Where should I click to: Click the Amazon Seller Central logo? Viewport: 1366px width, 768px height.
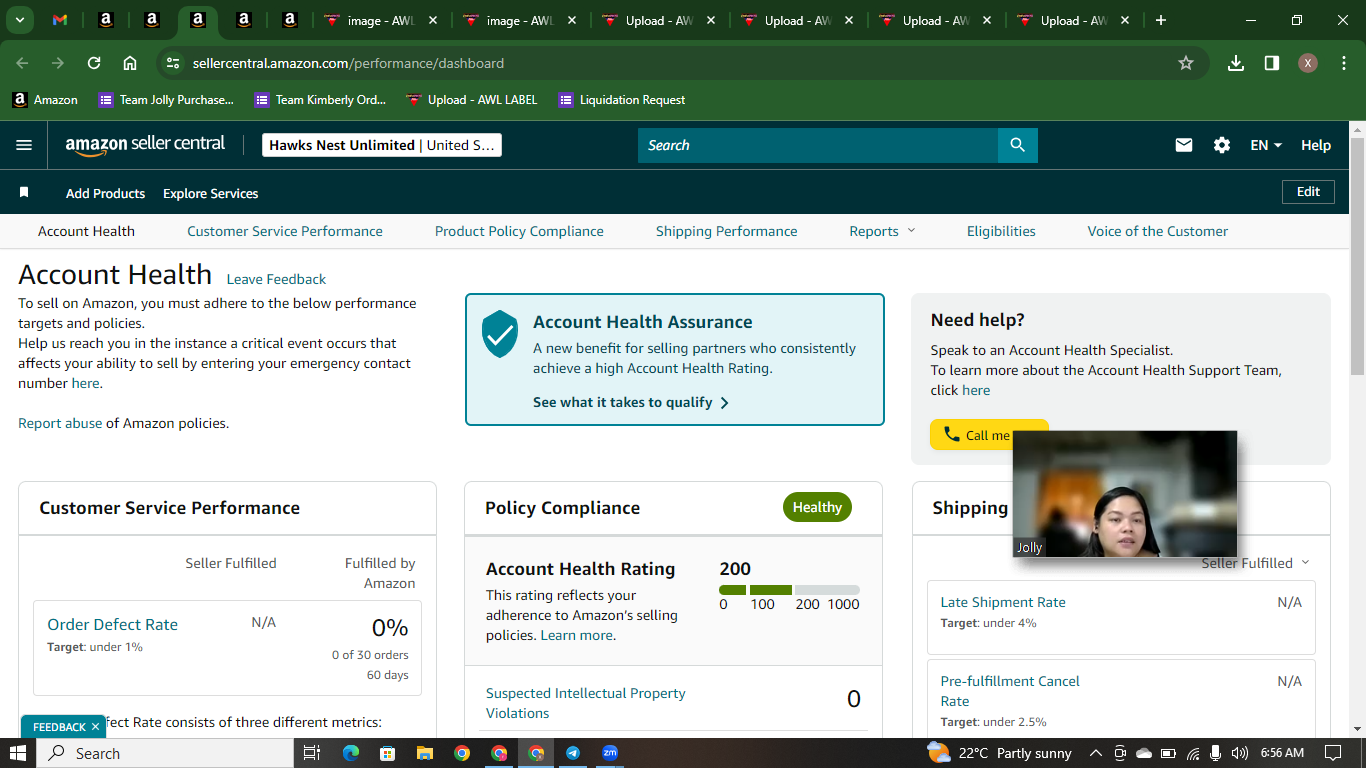pos(145,145)
